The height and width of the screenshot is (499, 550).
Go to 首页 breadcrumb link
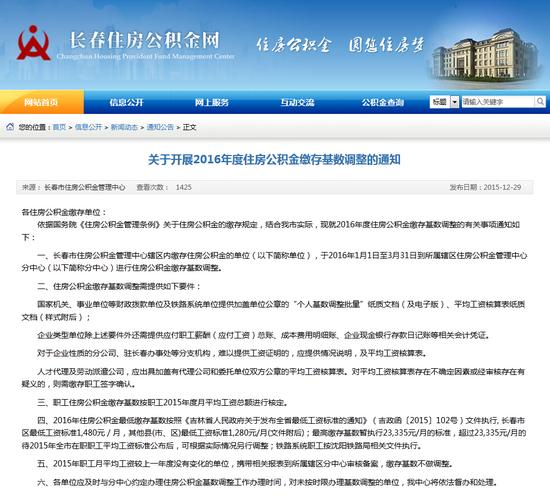pos(59,127)
